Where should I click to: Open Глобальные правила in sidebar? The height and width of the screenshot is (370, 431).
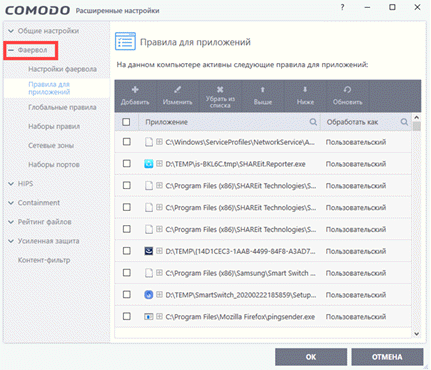(62, 107)
